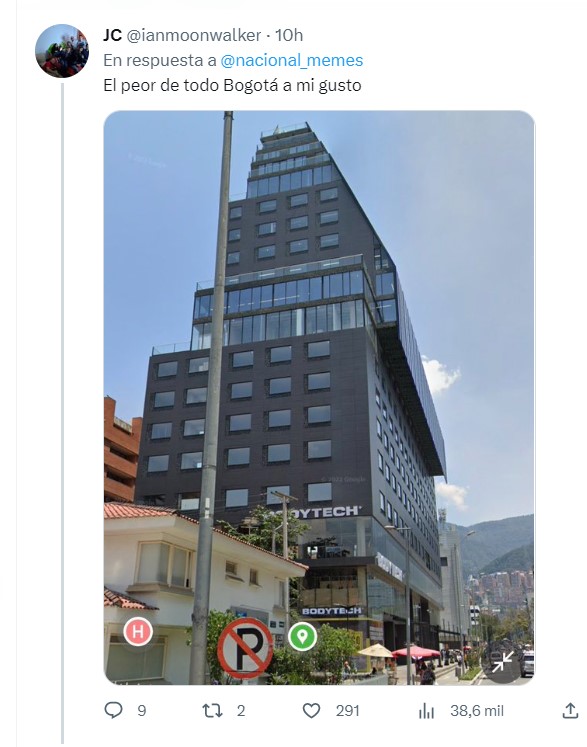Screen dimensions: 587x747
Task: Open the @nacional_memes mention link
Action: click(292, 60)
